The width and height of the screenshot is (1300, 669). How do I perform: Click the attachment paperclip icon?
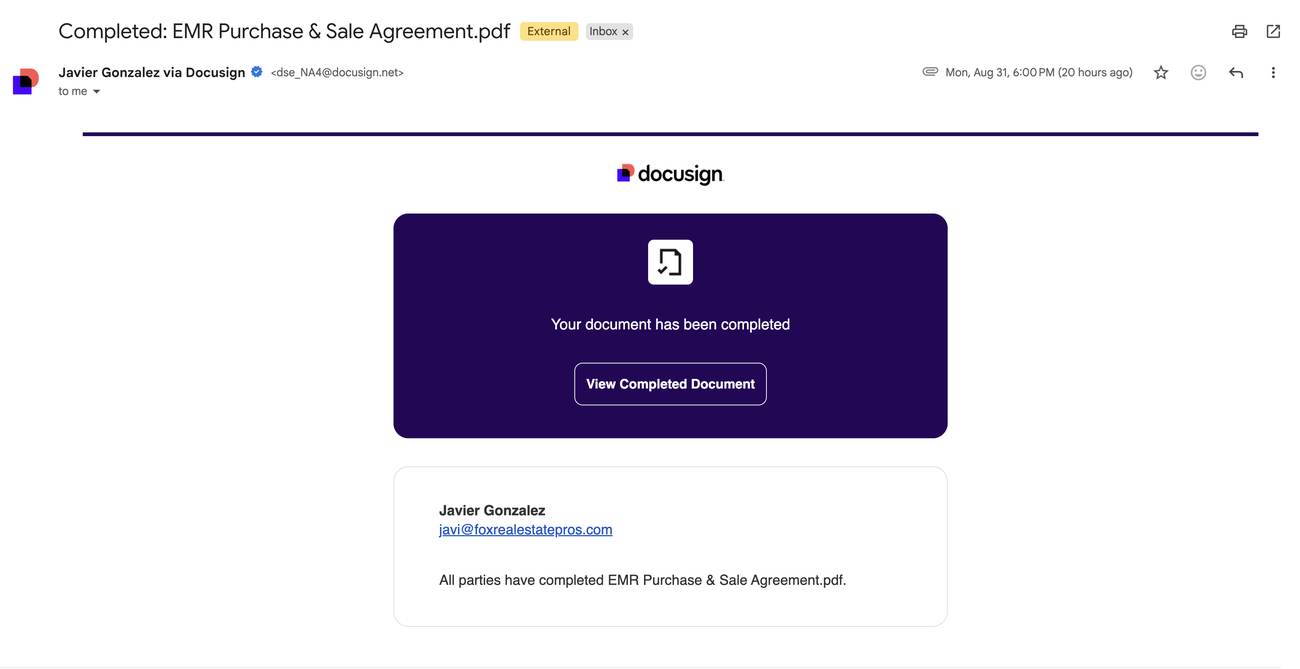coord(930,72)
